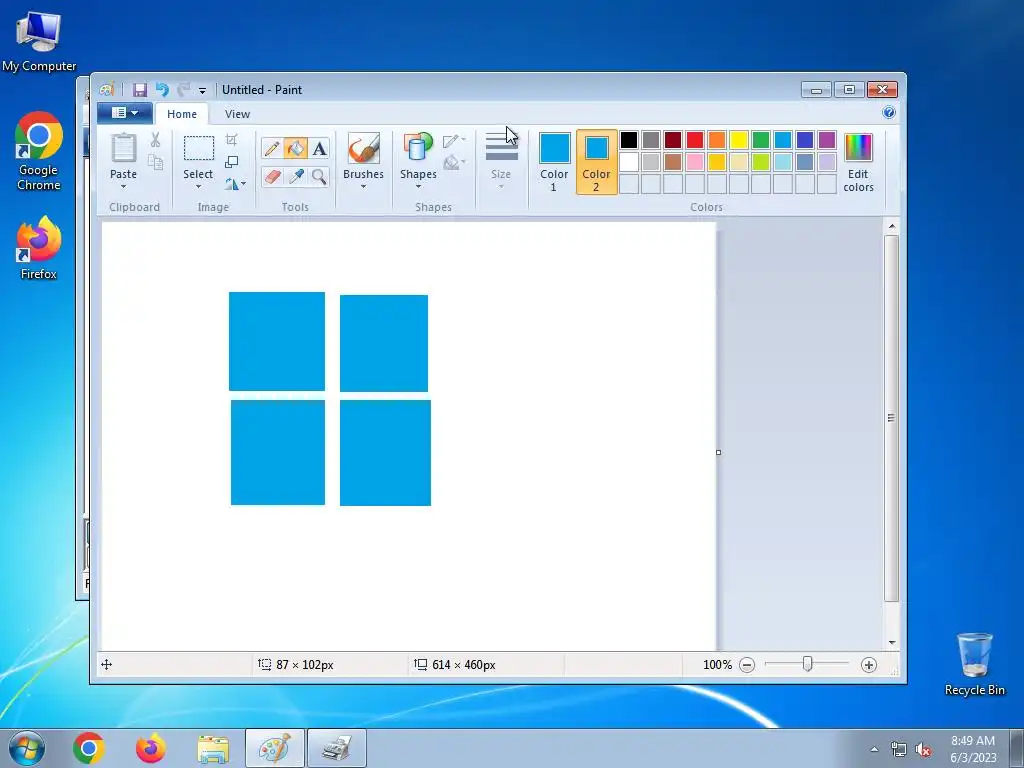
Task: Select the Pencil tool
Action: (272, 149)
